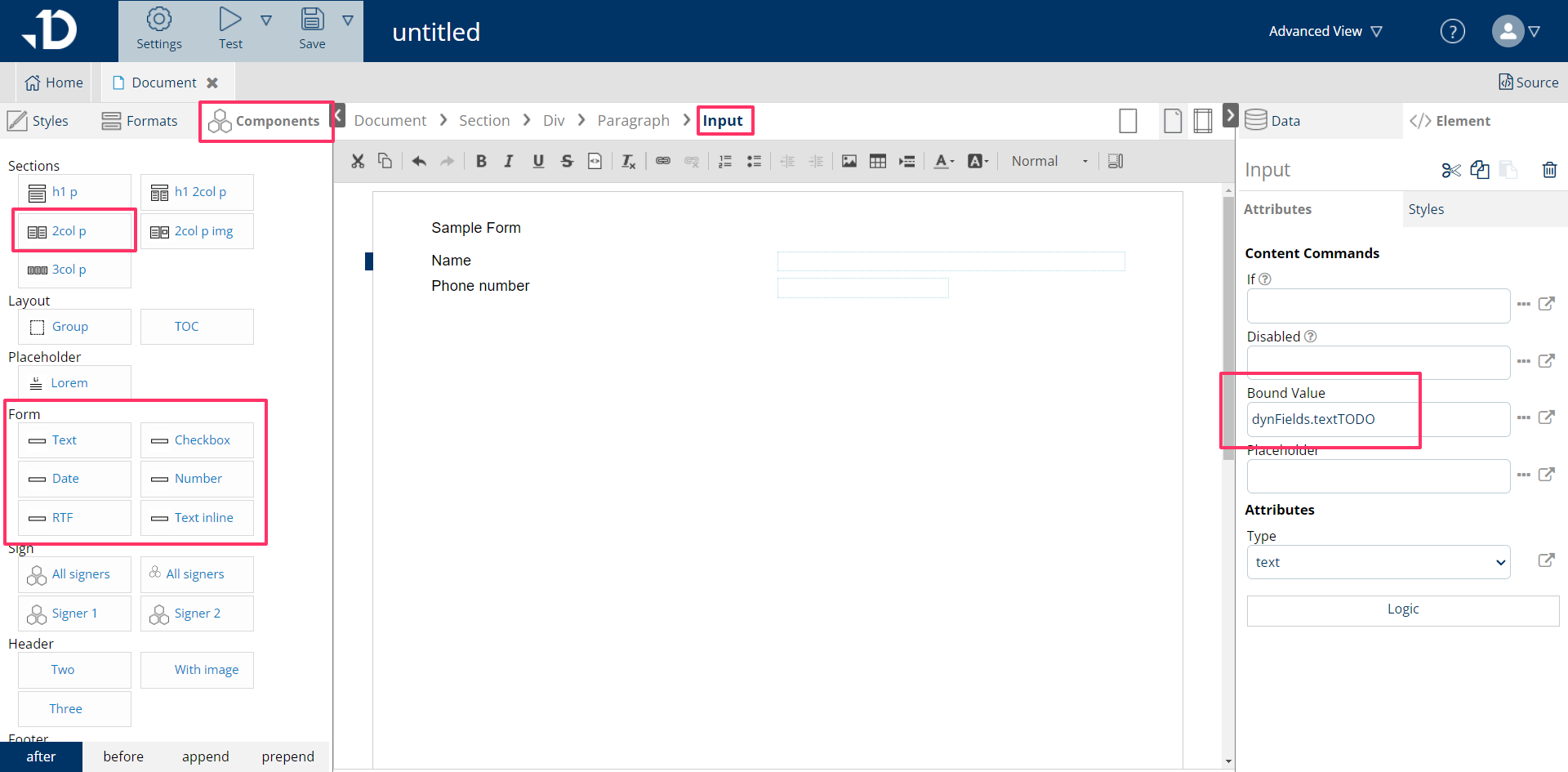Toggle bold formatting

pyautogui.click(x=481, y=161)
